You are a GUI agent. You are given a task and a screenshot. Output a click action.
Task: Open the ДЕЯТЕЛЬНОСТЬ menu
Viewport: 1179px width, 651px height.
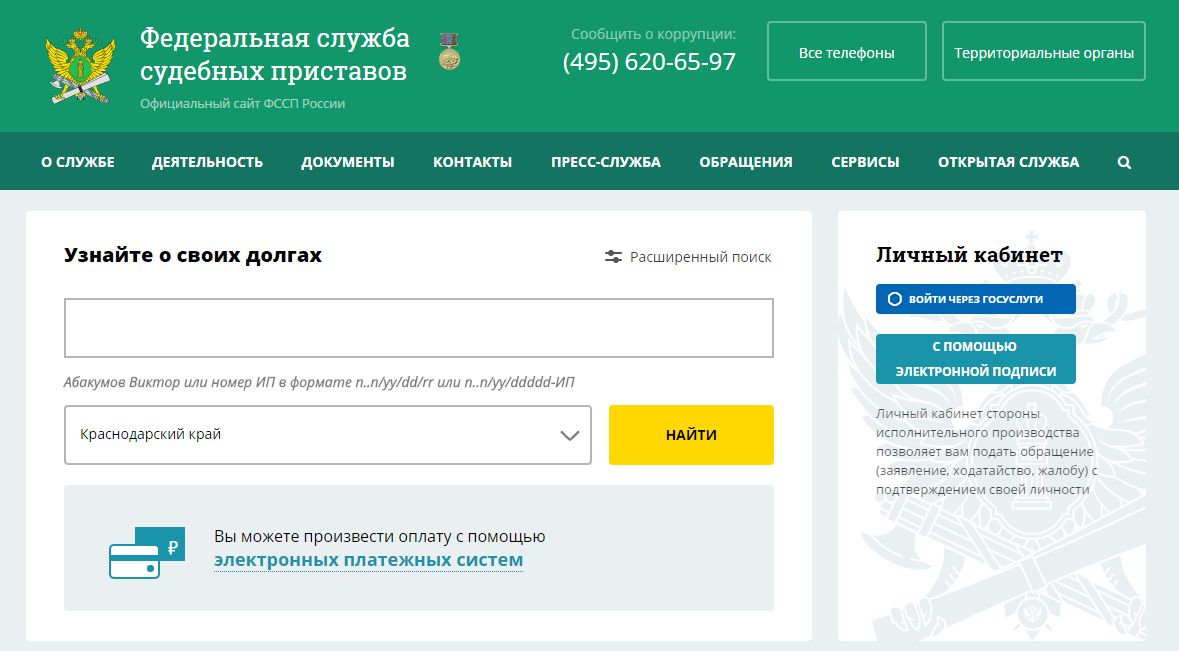click(x=208, y=162)
